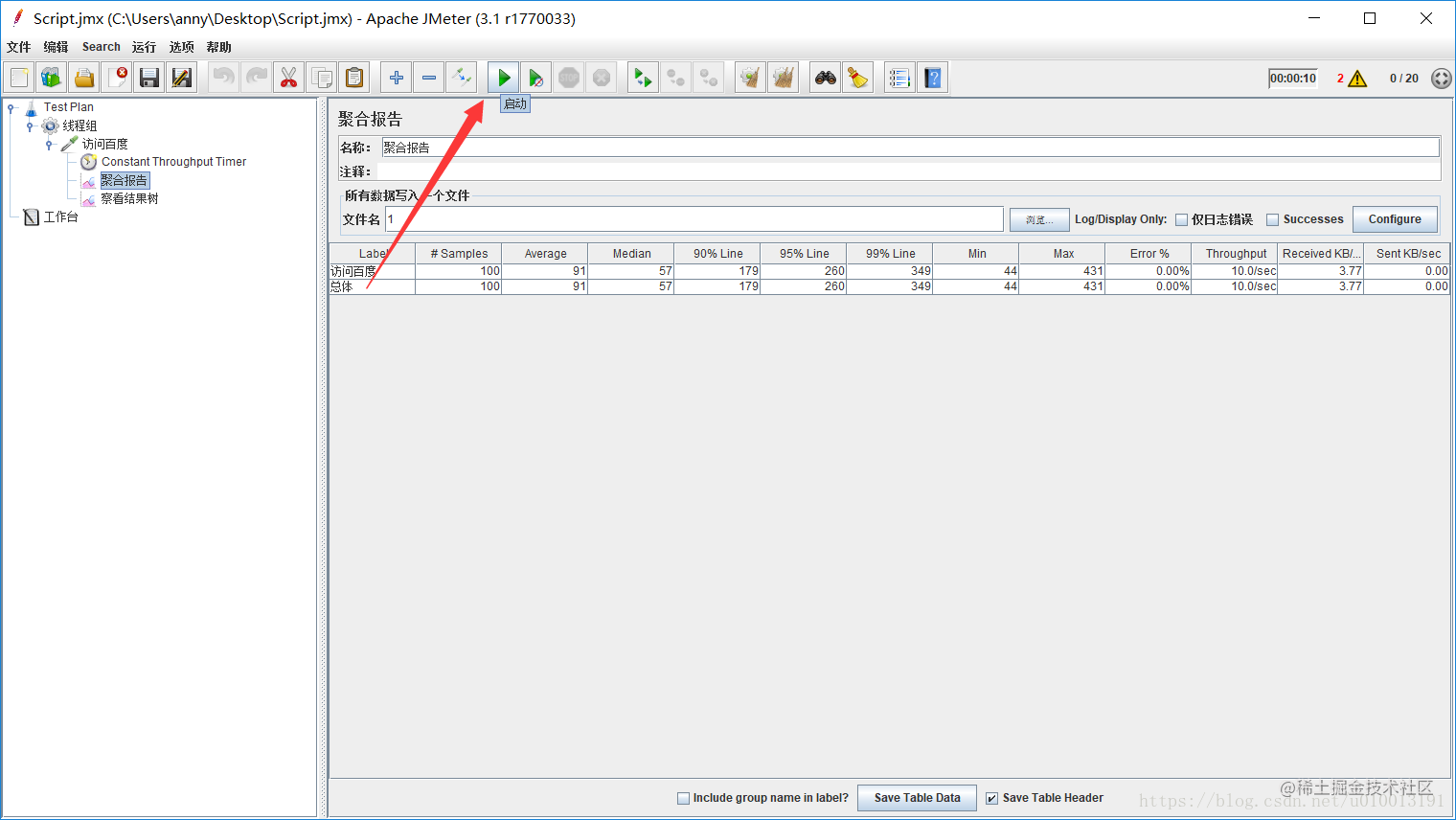Viewport: 1456px width, 820px height.
Task: Toggle Include group name in label checkbox
Action: 683,798
